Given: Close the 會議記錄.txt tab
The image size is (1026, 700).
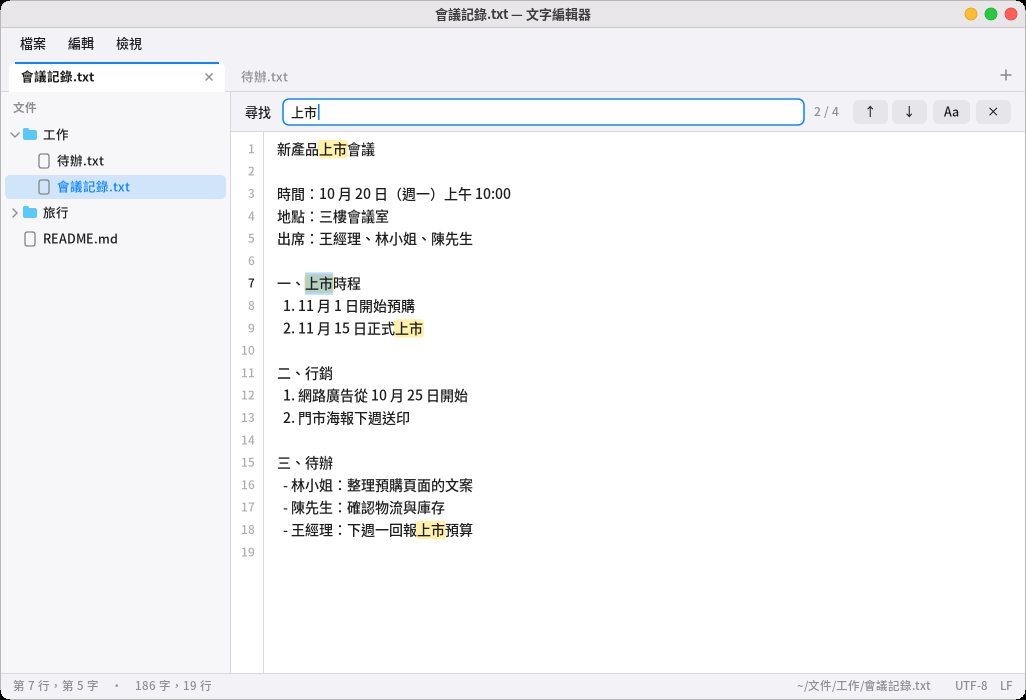Looking at the screenshot, I should click(209, 77).
